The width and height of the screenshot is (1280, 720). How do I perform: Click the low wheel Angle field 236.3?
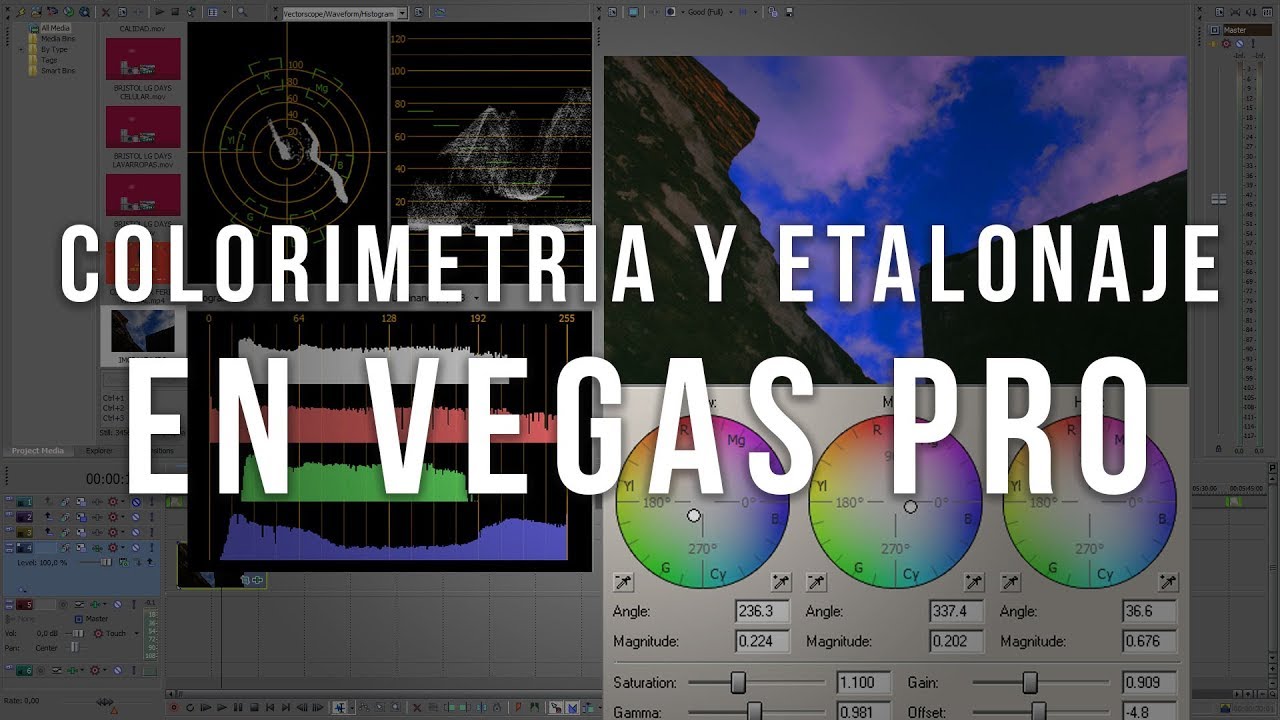[x=761, y=611]
